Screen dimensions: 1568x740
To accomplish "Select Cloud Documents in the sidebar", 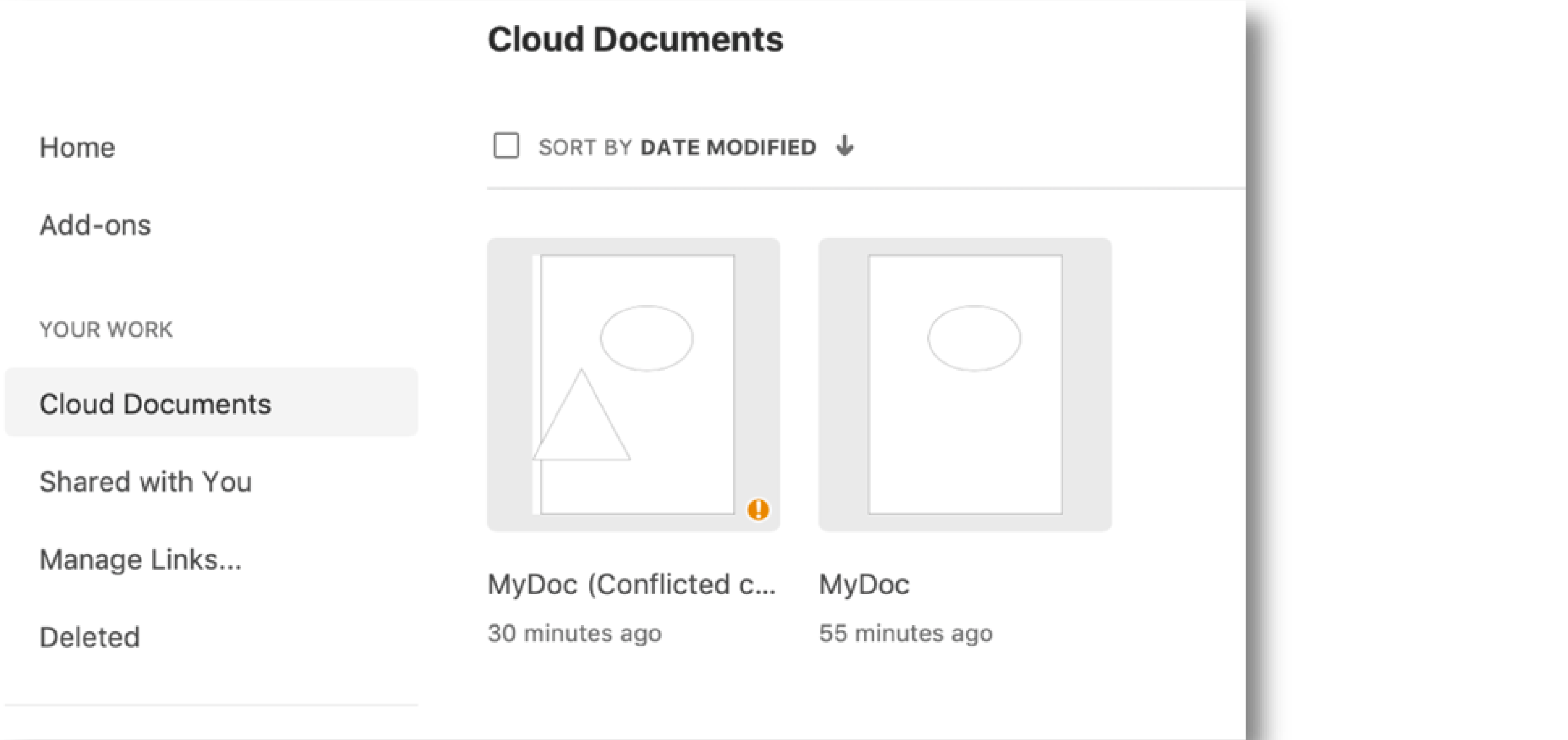I will (156, 404).
